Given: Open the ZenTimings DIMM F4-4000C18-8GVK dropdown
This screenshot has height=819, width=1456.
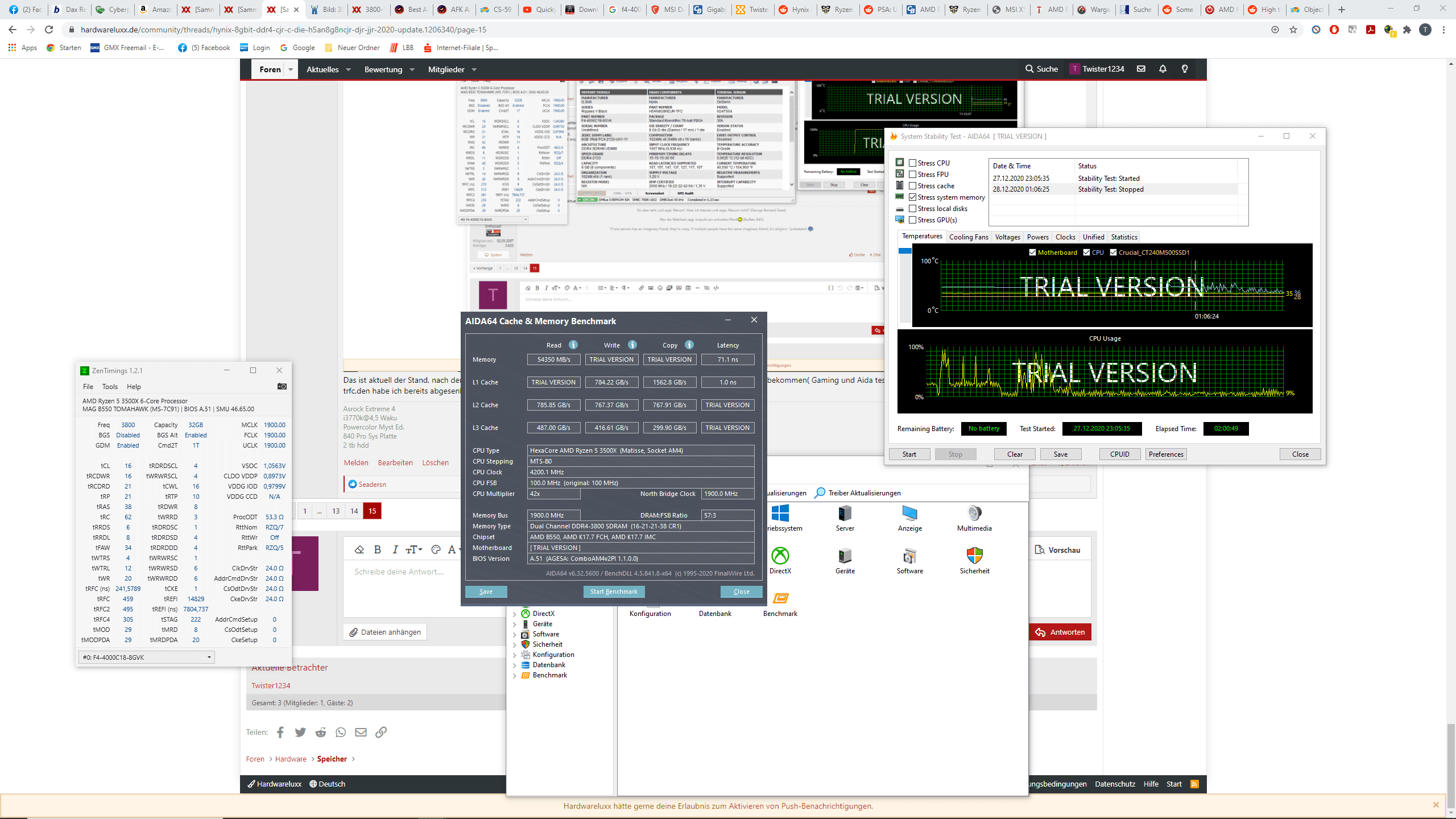Looking at the screenshot, I should (x=146, y=657).
